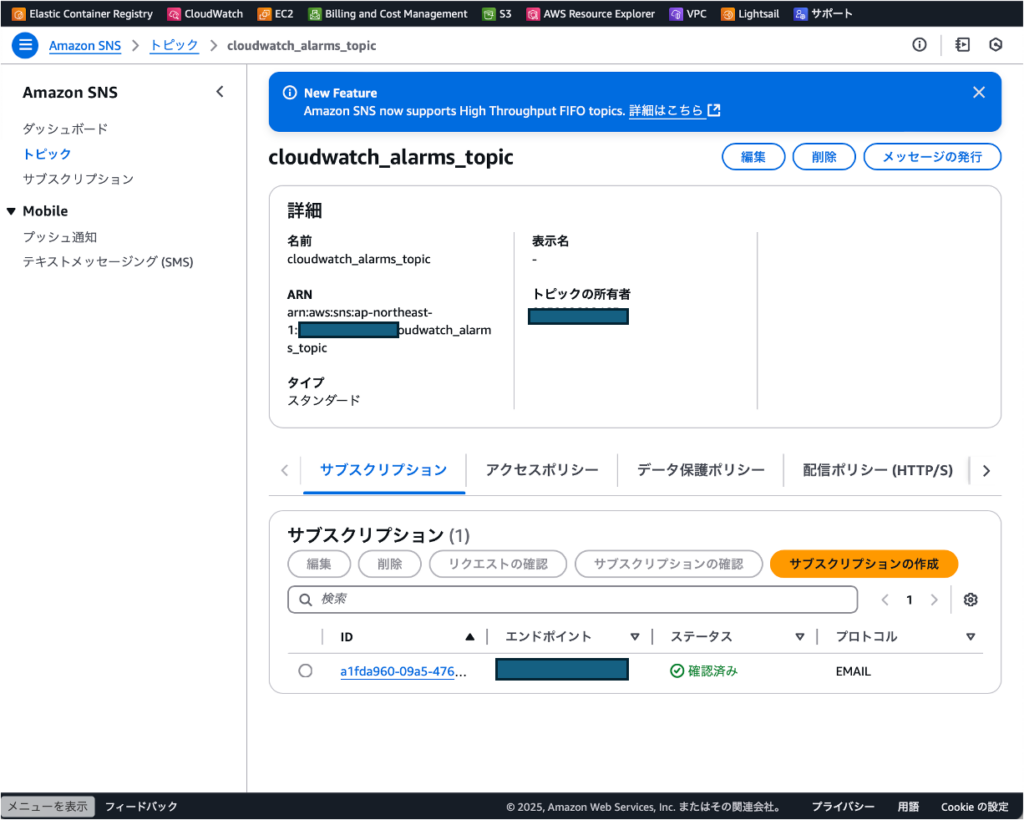Screen dimensions: 1024x820
Task: Open プッシュ通知 in sidebar
Action: pos(60,236)
